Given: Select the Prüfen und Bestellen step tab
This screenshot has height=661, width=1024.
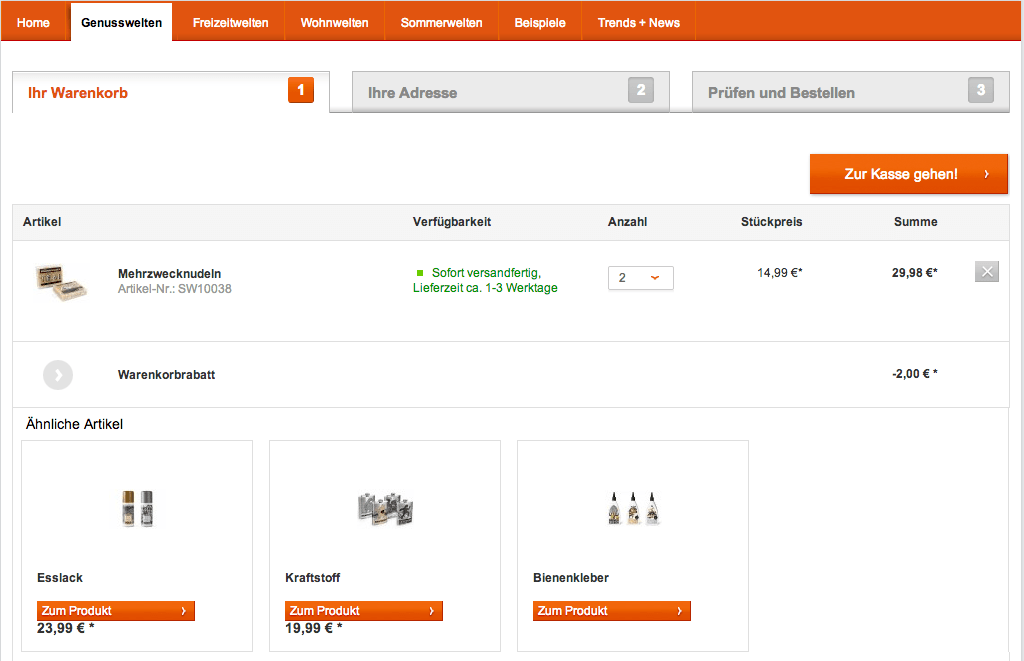Looking at the screenshot, I should coord(850,93).
